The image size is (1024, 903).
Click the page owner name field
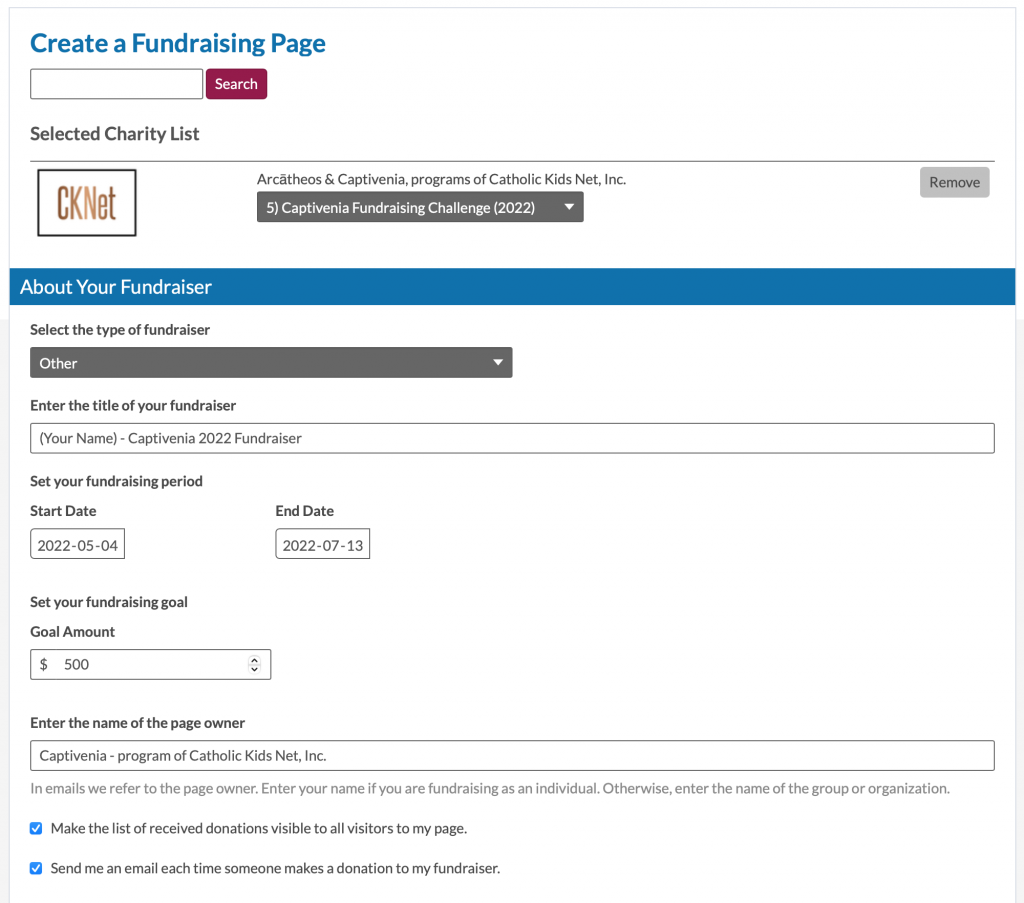tap(512, 755)
